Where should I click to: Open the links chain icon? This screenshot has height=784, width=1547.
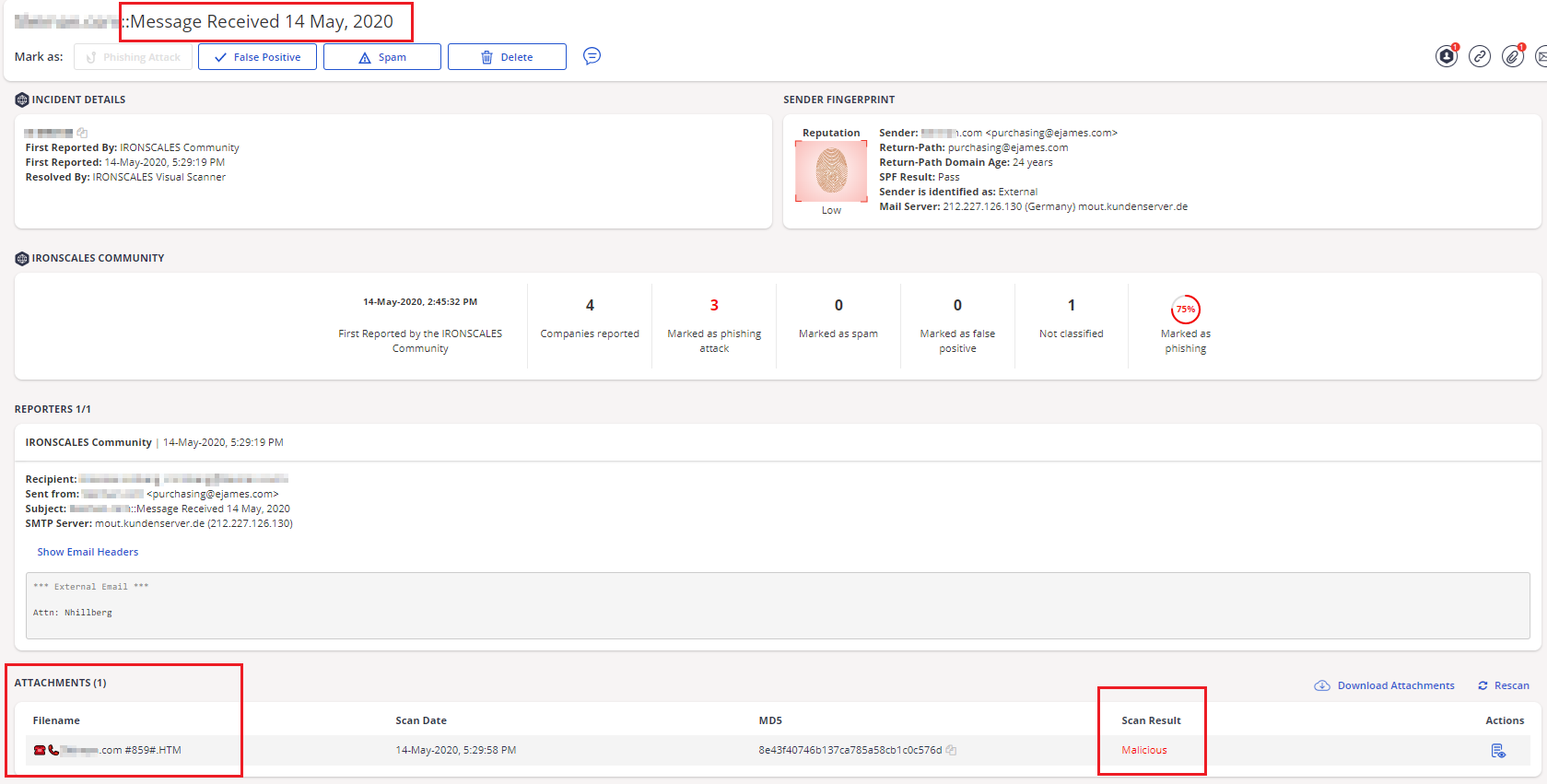coord(1480,56)
